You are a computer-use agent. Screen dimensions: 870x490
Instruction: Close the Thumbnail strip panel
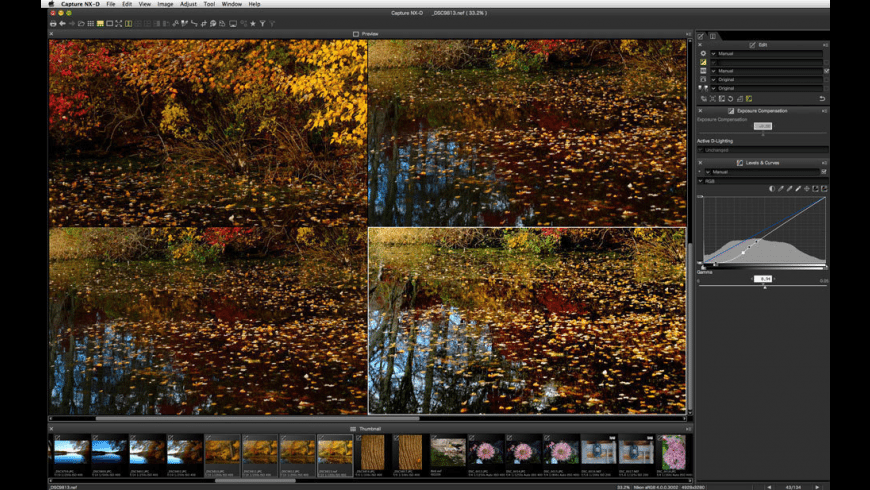pyautogui.click(x=51, y=428)
